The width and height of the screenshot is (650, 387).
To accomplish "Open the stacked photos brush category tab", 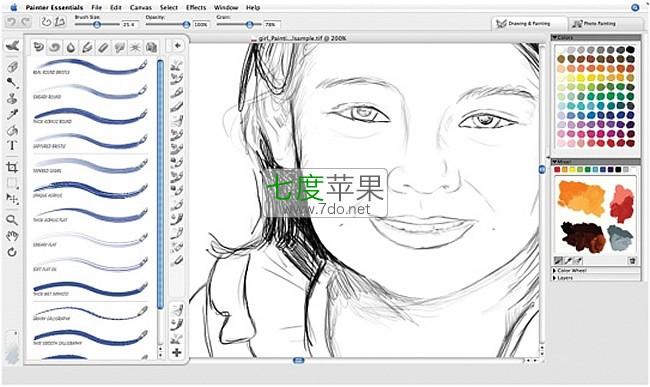I will pos(152,47).
